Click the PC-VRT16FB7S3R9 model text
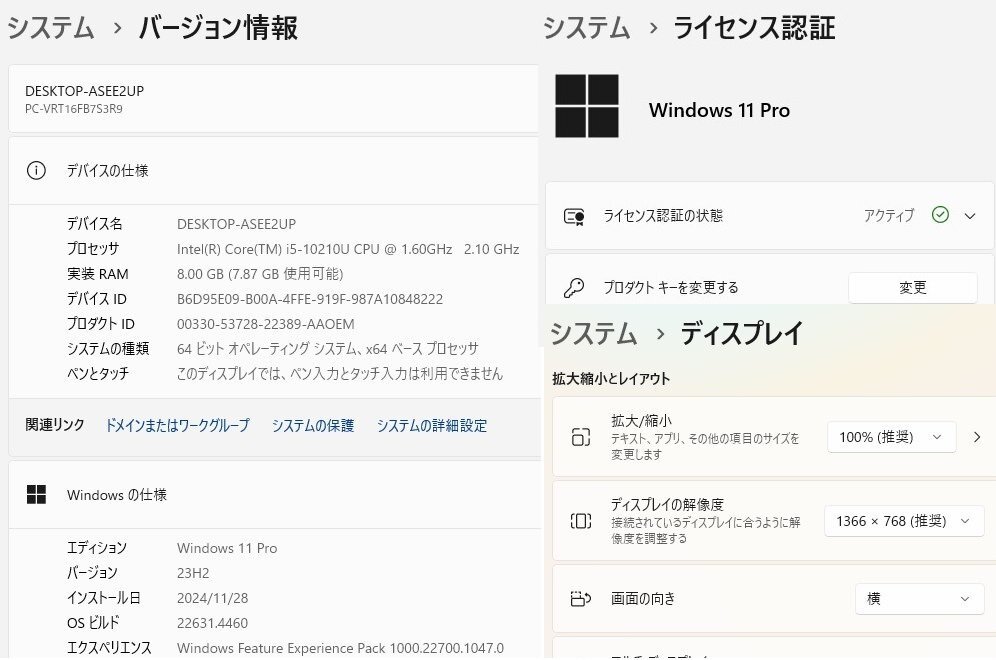The width and height of the screenshot is (996, 660). (x=74, y=109)
